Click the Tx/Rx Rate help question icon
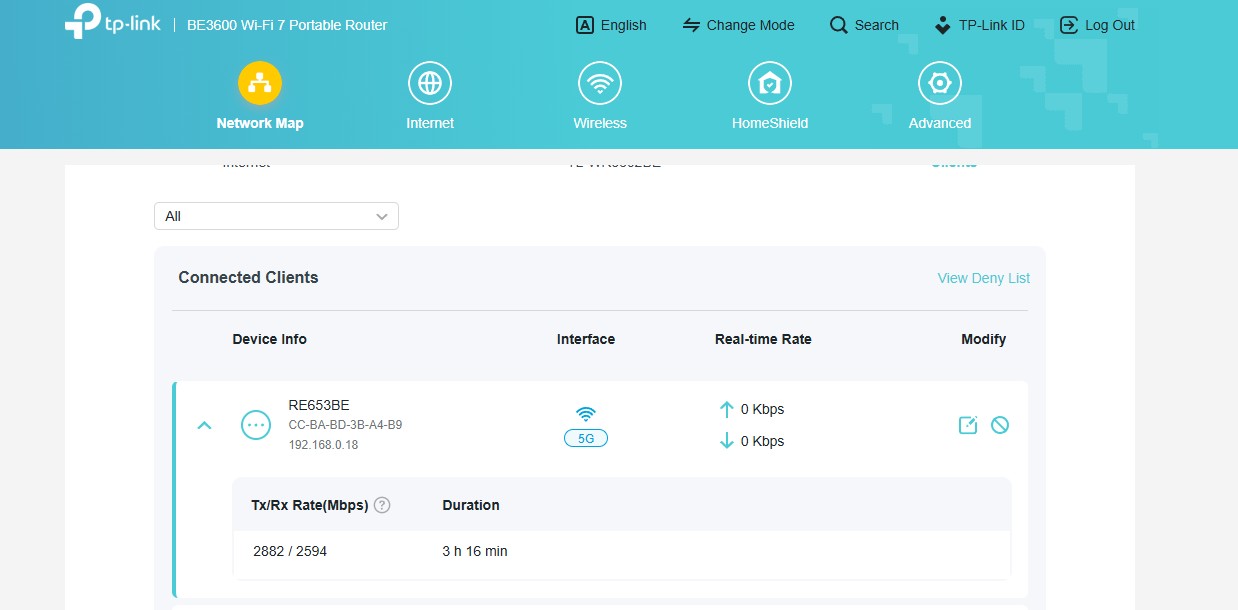This screenshot has height=610, width=1238. pyautogui.click(x=382, y=505)
